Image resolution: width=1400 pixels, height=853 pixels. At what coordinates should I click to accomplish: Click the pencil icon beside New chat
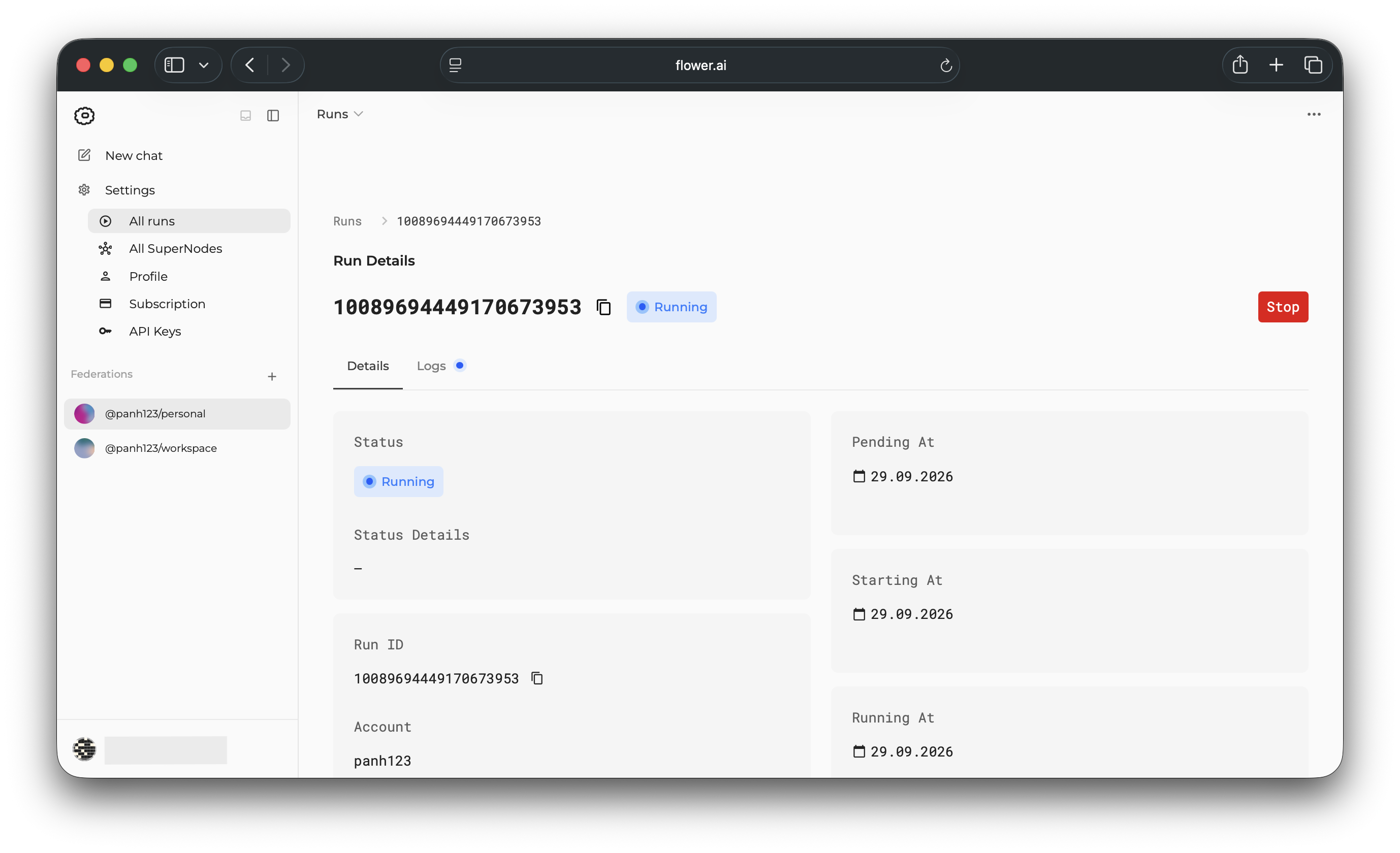[84, 155]
